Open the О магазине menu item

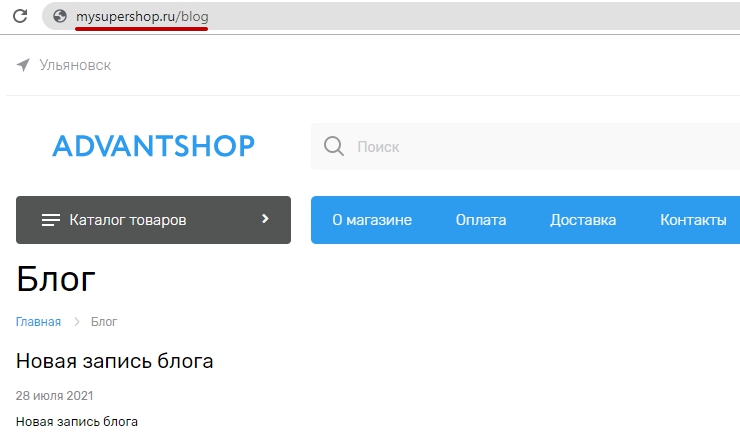pyautogui.click(x=372, y=220)
